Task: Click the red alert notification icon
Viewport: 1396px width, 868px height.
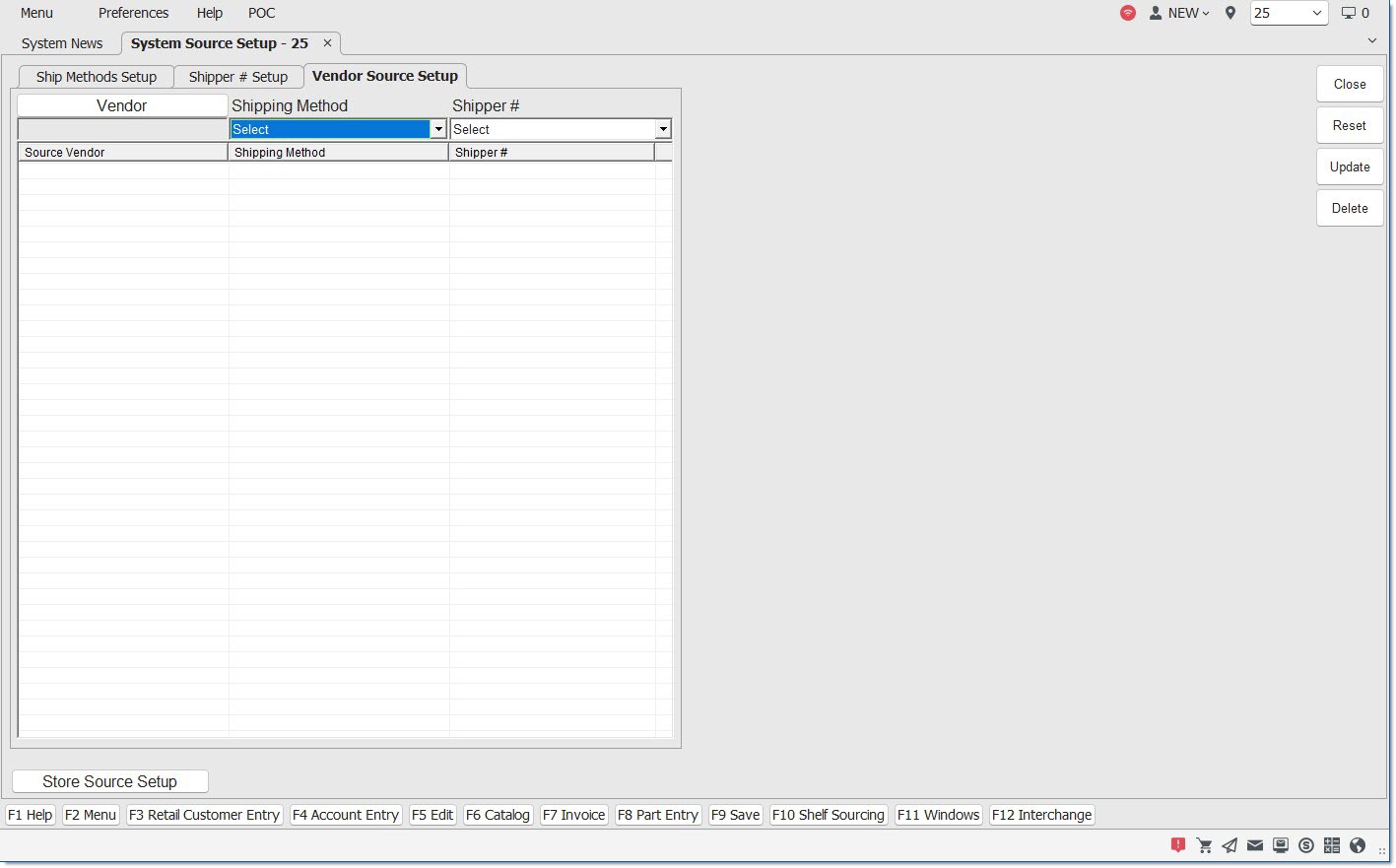Action: (1177, 845)
